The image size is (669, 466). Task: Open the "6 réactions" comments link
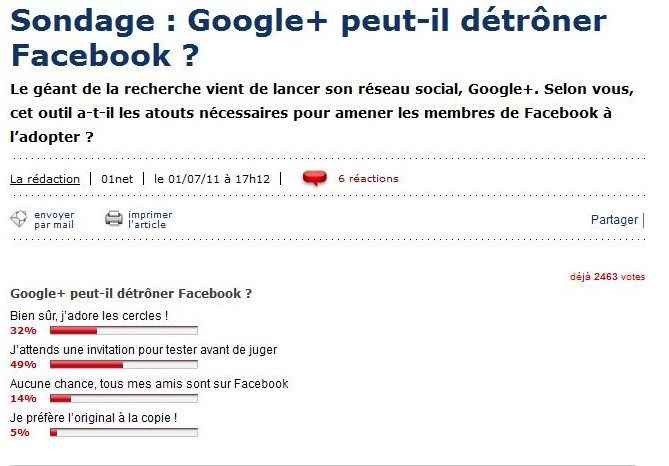point(367,179)
